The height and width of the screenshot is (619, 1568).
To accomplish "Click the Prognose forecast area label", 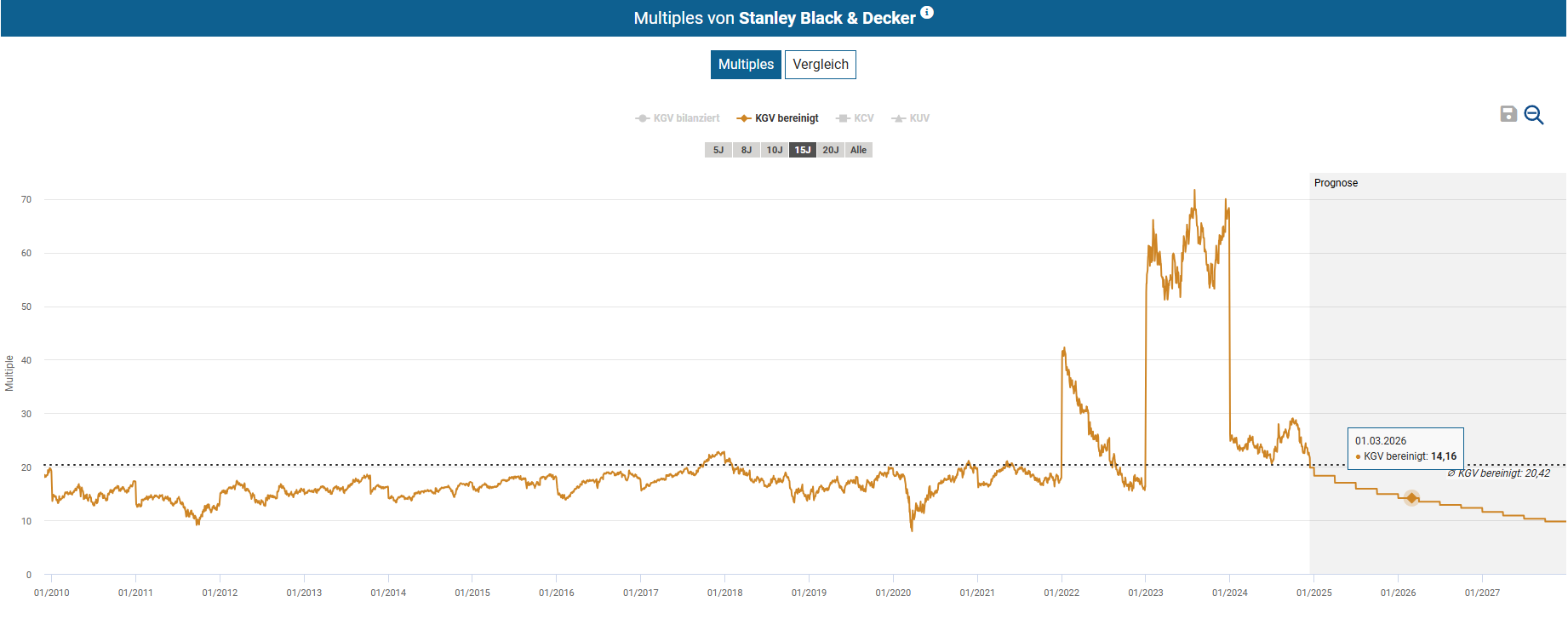I will point(1336,183).
